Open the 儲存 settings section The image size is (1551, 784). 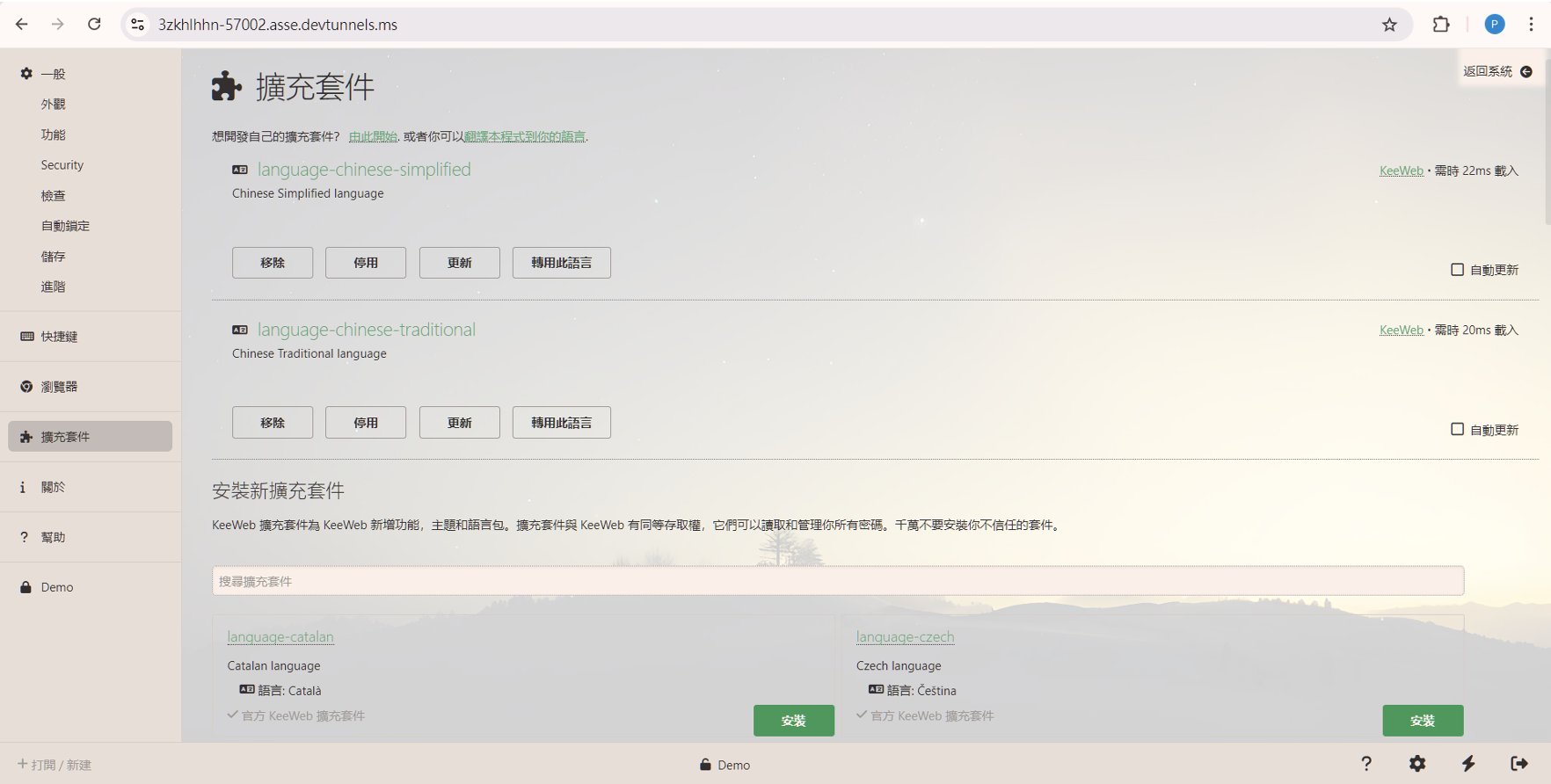pos(53,257)
